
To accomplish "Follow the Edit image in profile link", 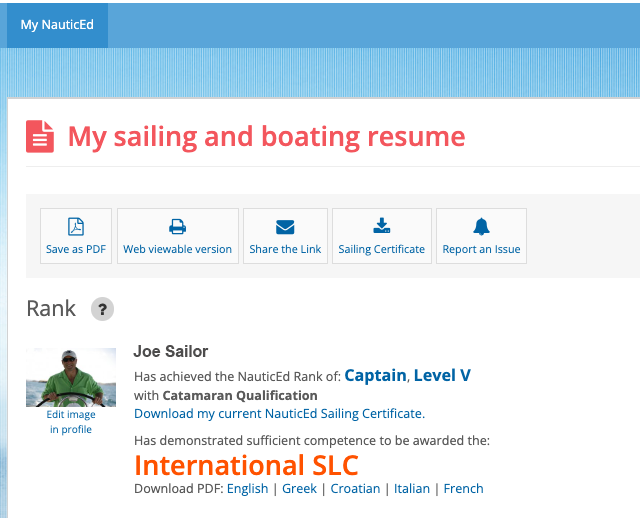I will (71, 422).
